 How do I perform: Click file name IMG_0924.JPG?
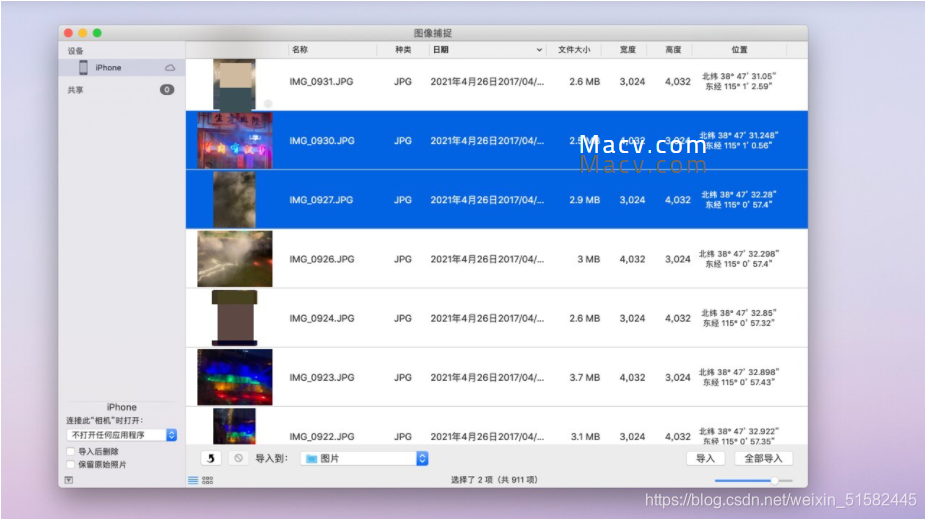pos(322,318)
